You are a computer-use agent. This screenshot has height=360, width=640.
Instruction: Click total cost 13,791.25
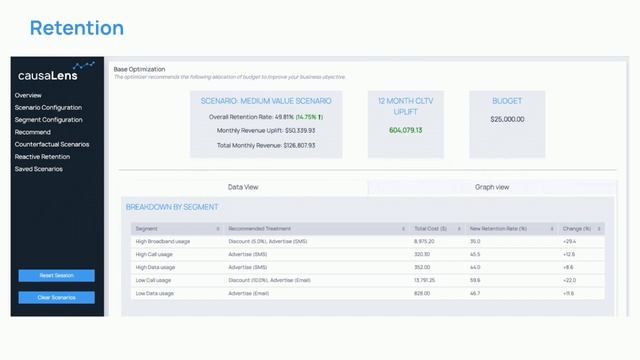[x=424, y=280]
